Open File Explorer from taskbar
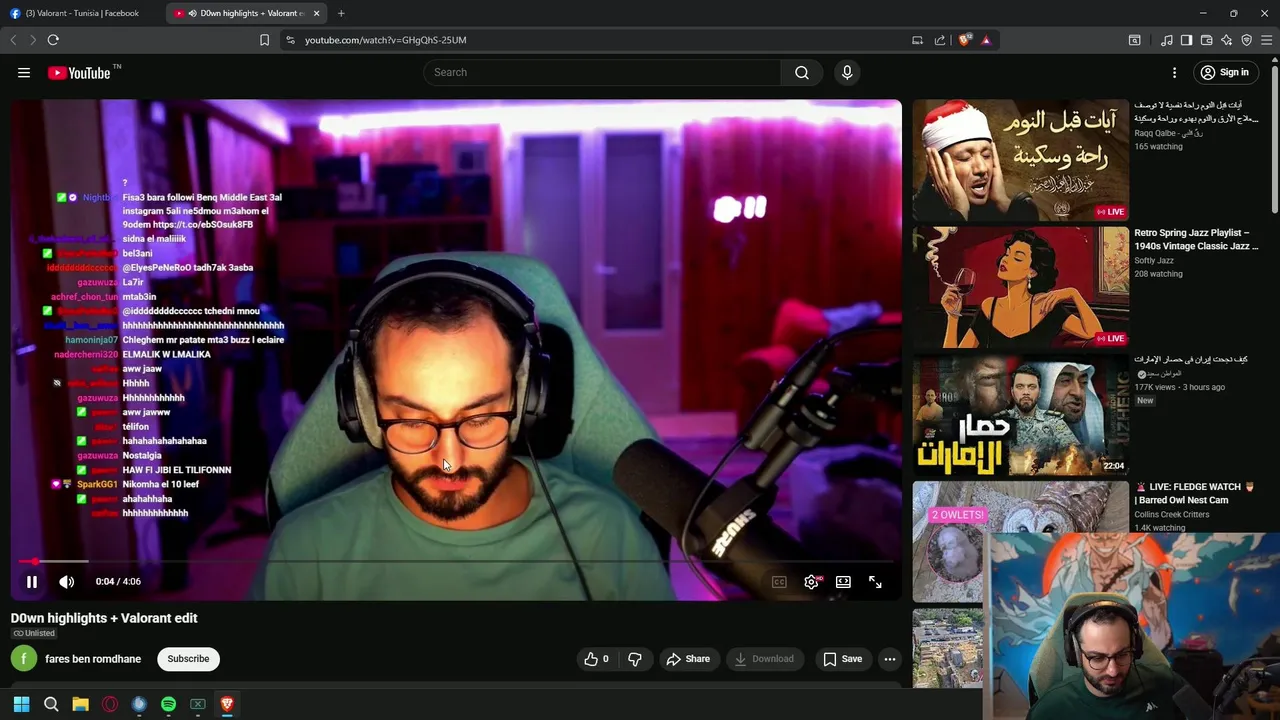The image size is (1280, 720). pyautogui.click(x=80, y=704)
